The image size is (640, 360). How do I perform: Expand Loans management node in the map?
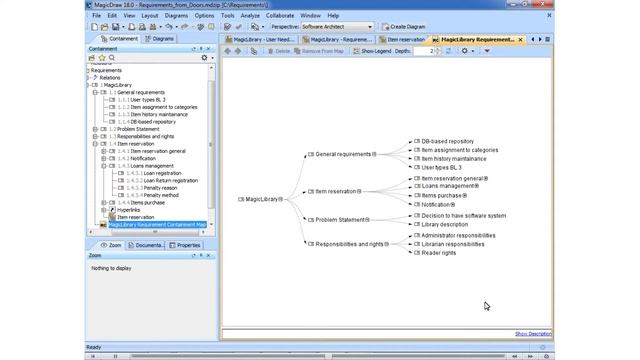coord(476,186)
